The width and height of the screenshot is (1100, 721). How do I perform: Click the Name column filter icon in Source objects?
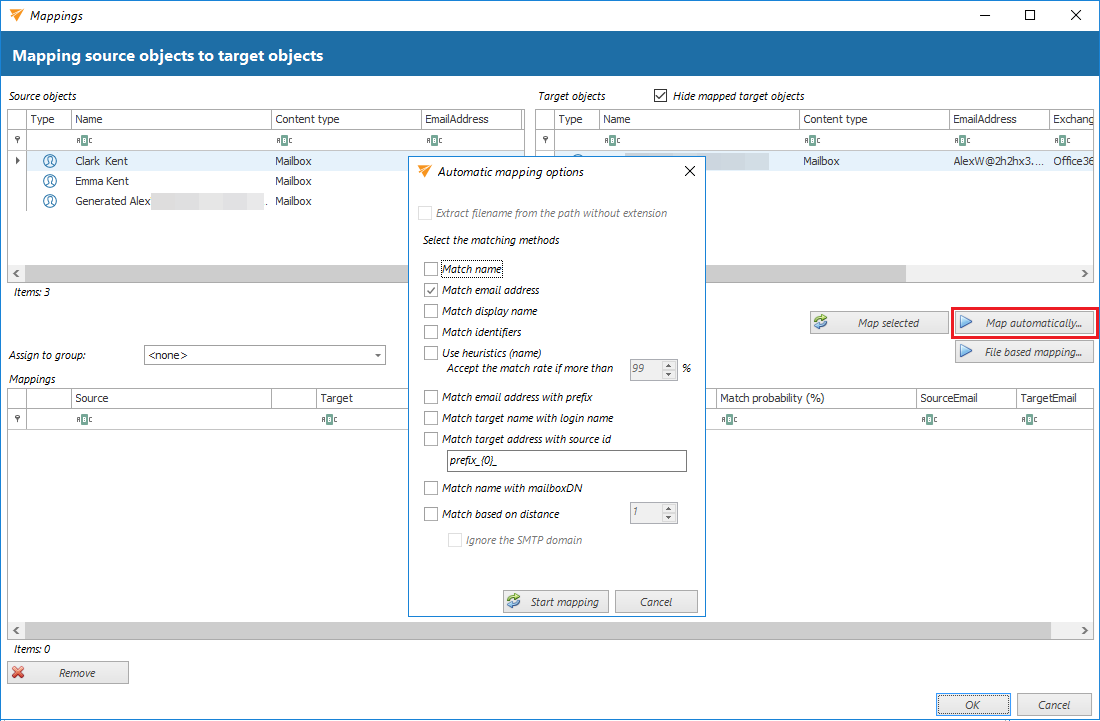coord(84,141)
